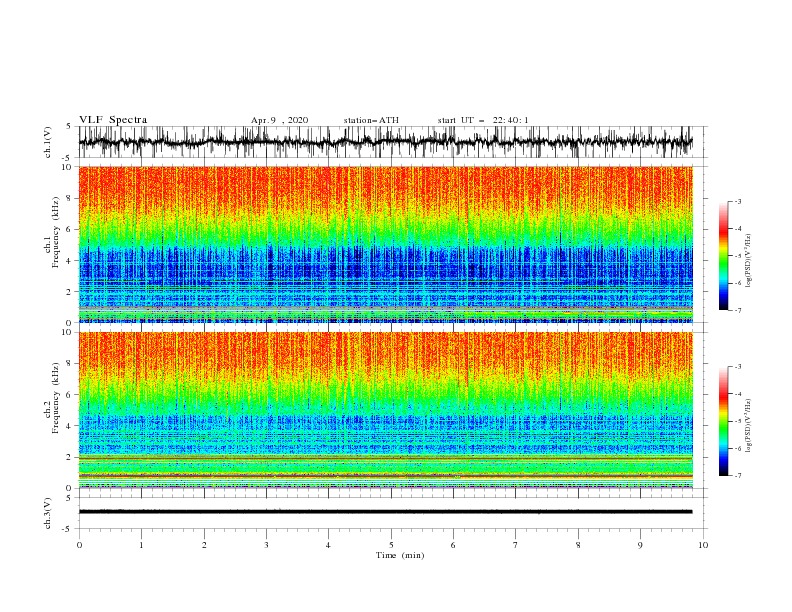792x612 pixels.
Task: Click ch.1 frequency tick label "2"
Action: pyautogui.click(x=69, y=291)
